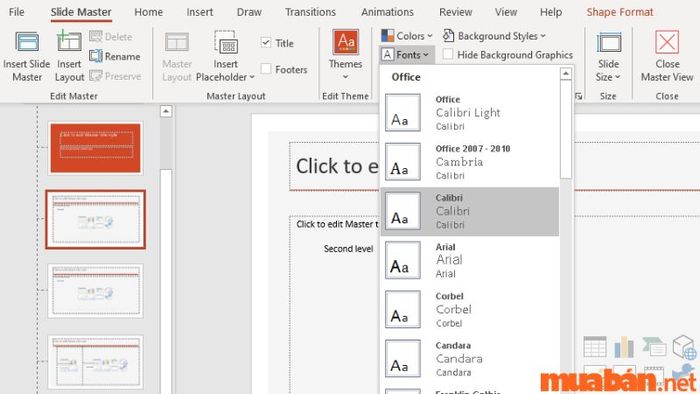This screenshot has height=394, width=700.
Task: Check Hide Background Graphics
Action: 448,54
